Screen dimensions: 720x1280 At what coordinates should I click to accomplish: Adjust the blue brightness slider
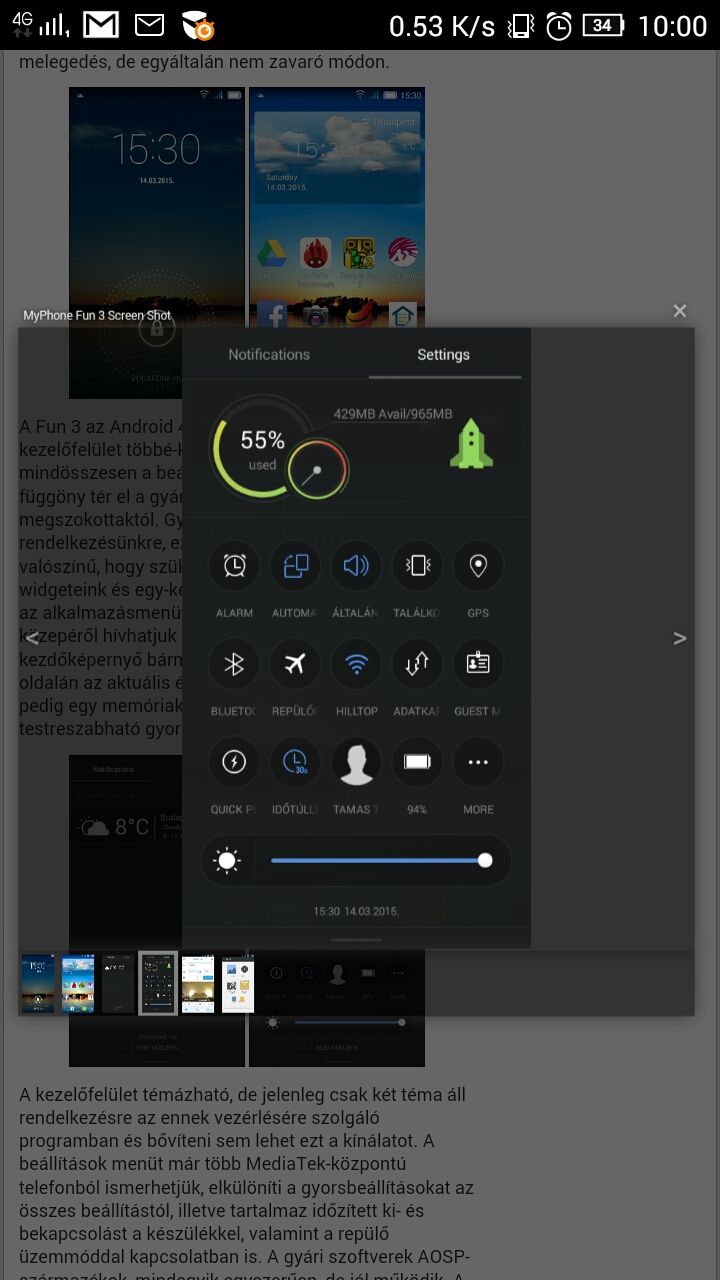(x=378, y=860)
